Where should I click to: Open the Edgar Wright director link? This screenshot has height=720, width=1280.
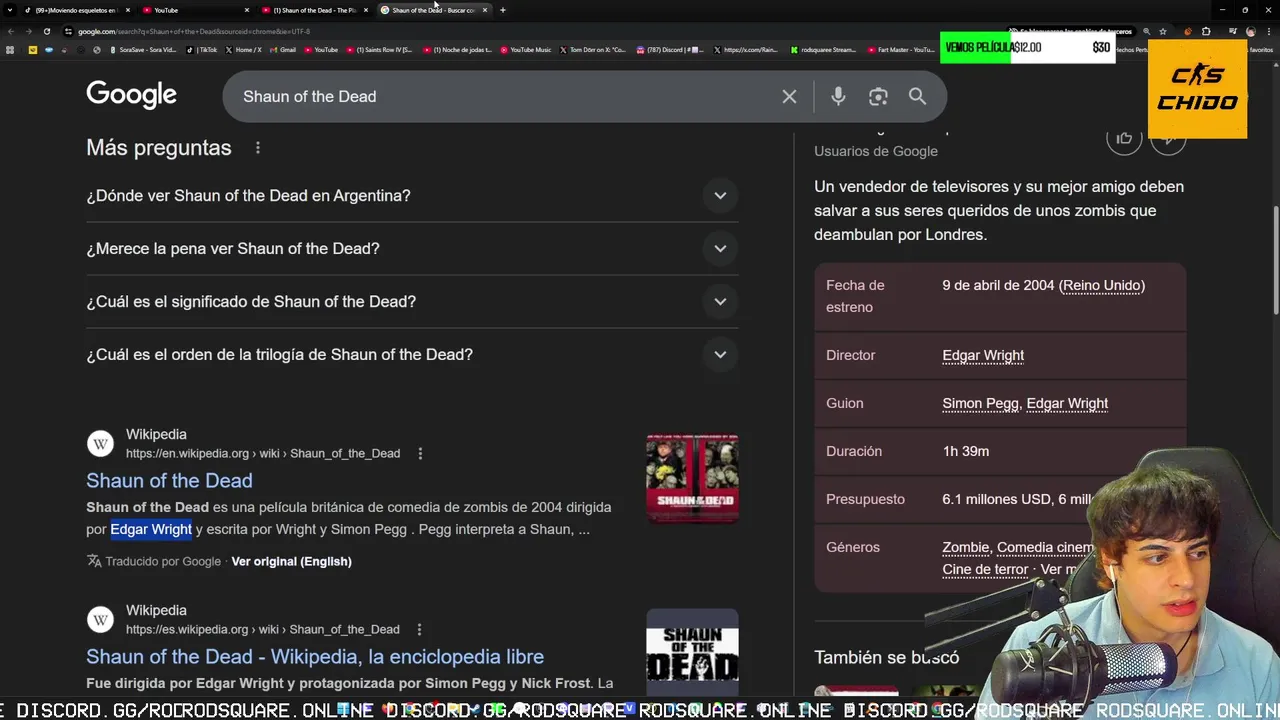pos(983,355)
